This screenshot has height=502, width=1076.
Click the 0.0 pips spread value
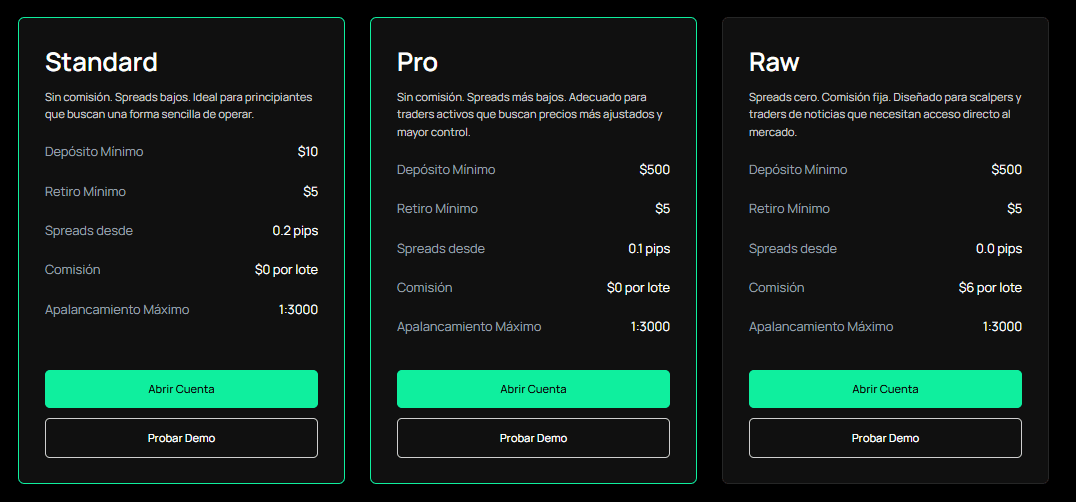(999, 249)
